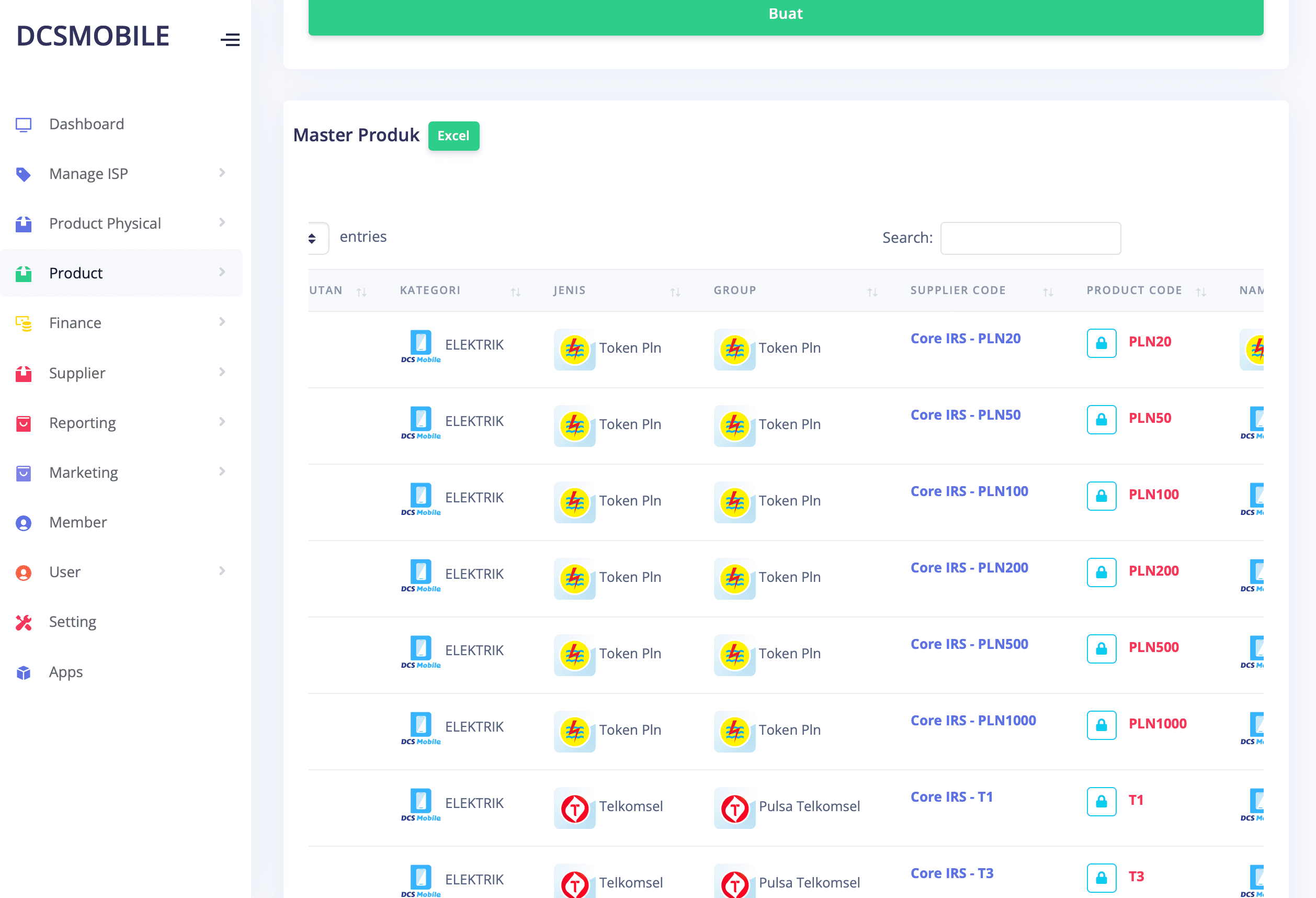Open the Core IRS - PLN200 link
The height and width of the screenshot is (898, 1316).
pyautogui.click(x=968, y=568)
